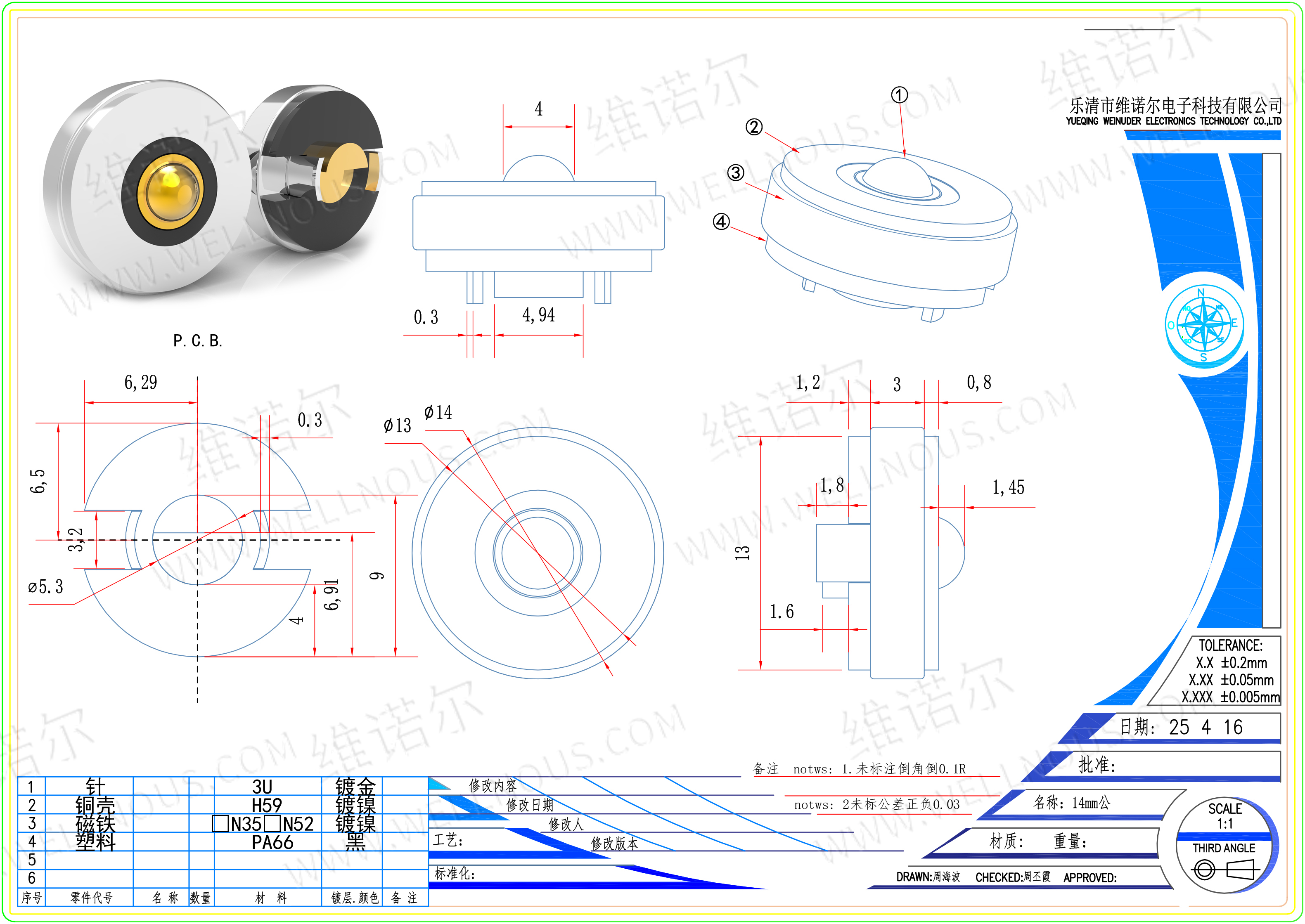Click the company name '乐清市维诺尔电子科技有限公司'

1175,105
